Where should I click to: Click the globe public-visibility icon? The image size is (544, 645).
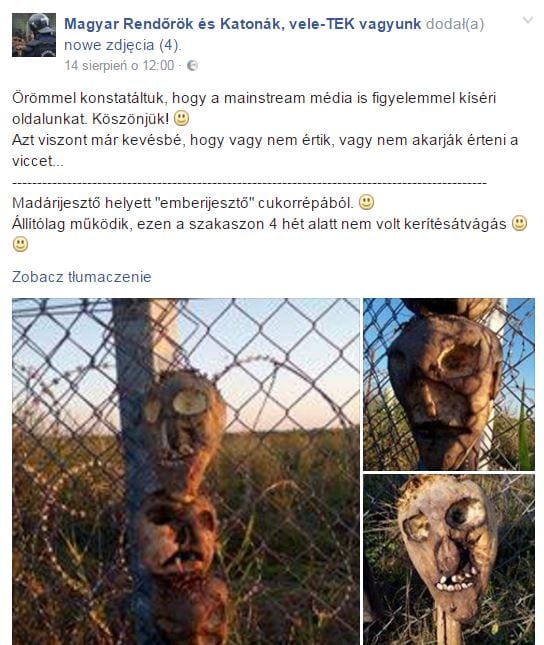pyautogui.click(x=193, y=66)
